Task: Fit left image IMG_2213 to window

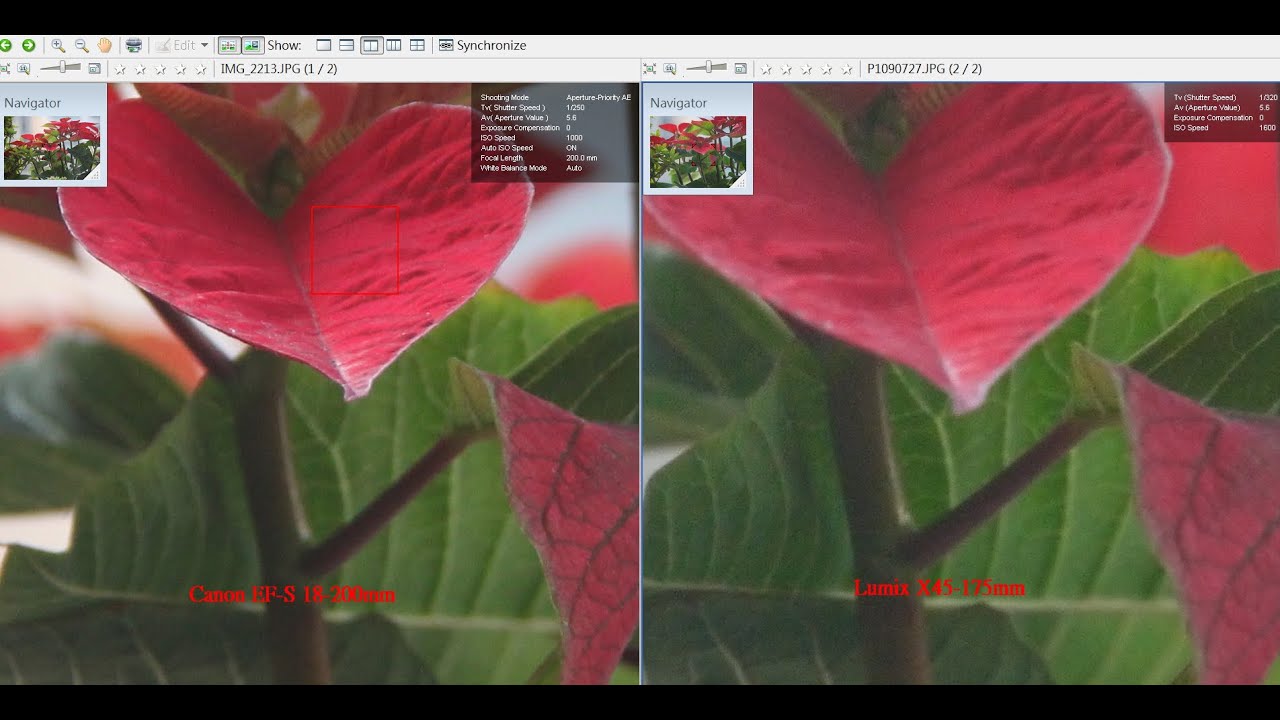Action: 5,69
